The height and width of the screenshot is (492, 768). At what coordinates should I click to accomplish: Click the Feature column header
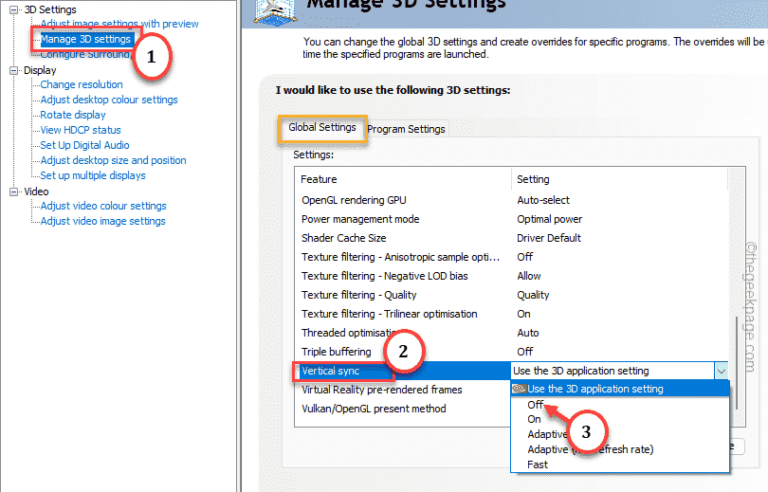[x=403, y=179]
